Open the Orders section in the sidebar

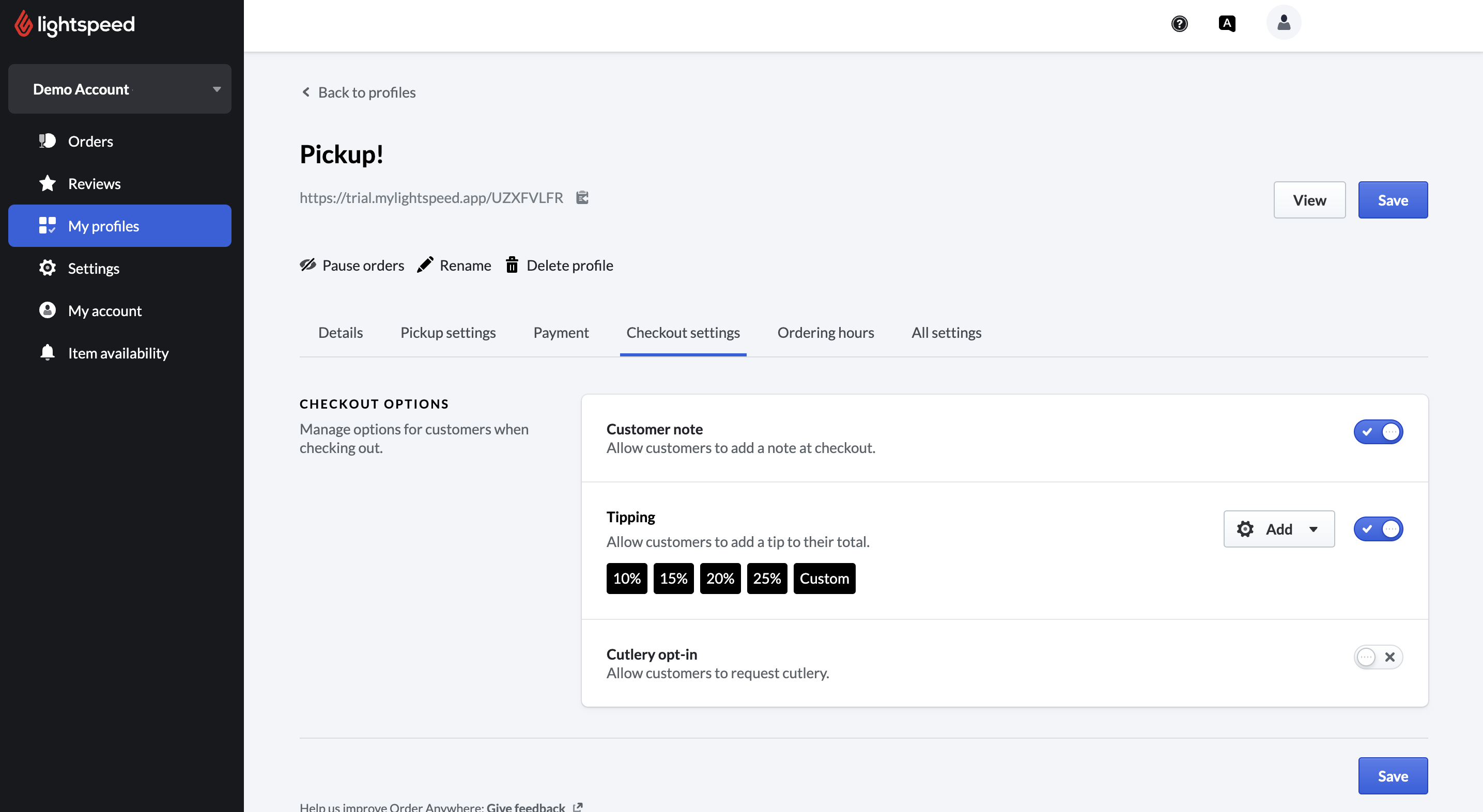(90, 141)
